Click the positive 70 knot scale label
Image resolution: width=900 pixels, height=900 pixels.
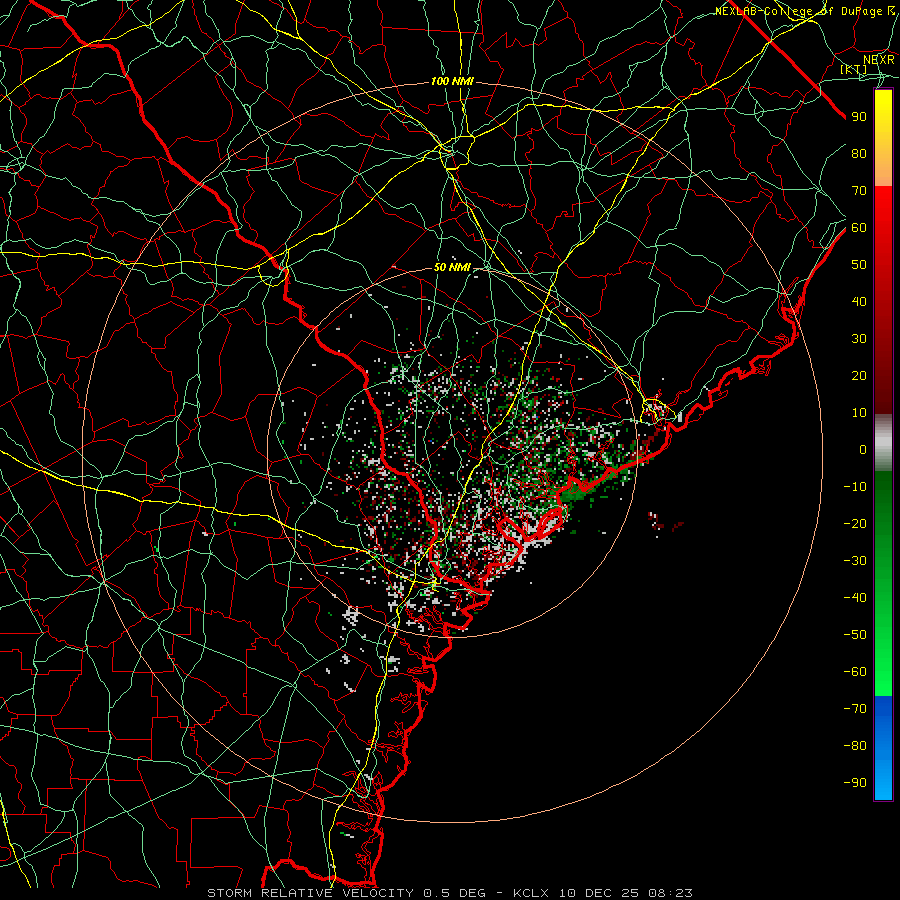click(x=859, y=191)
